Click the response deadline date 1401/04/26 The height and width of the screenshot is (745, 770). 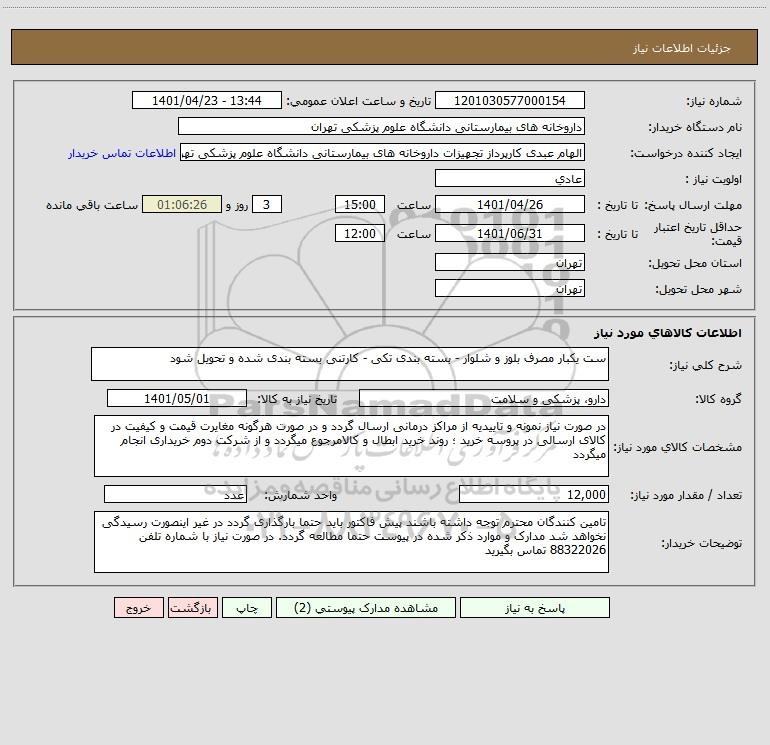pyautogui.click(x=510, y=204)
